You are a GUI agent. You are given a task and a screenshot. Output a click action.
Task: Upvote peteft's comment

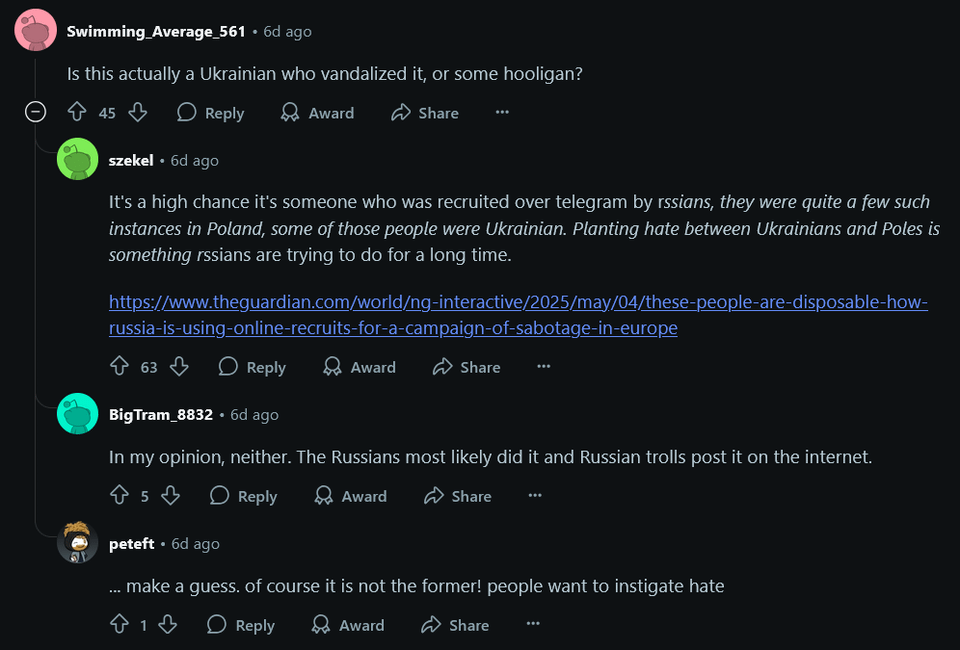[119, 624]
